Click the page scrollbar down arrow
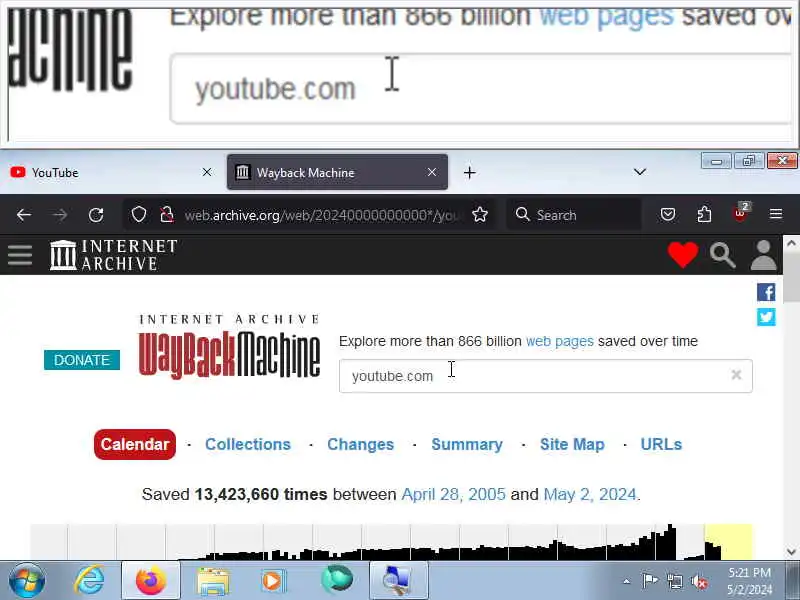This screenshot has height=600, width=800. 791,552
